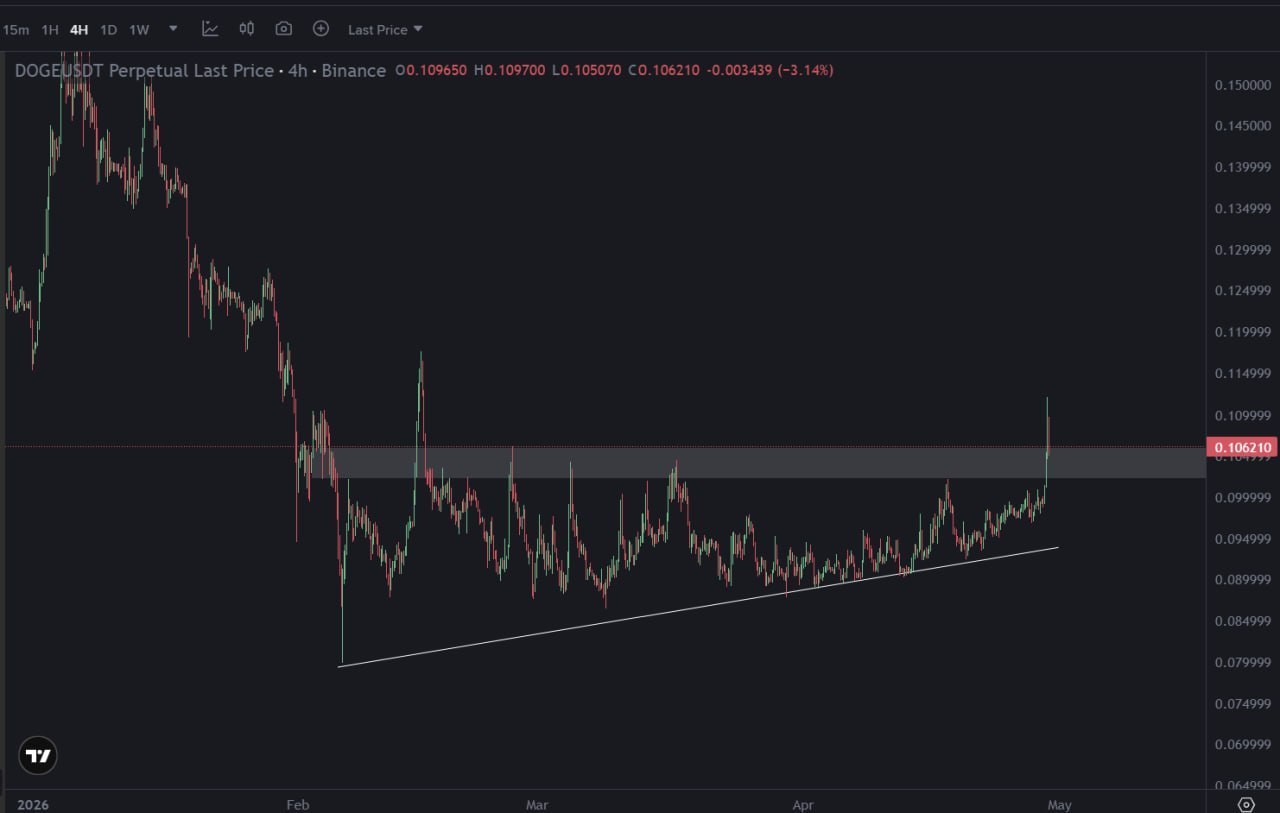Select the line chart comparison icon
The image size is (1280, 813).
point(210,29)
